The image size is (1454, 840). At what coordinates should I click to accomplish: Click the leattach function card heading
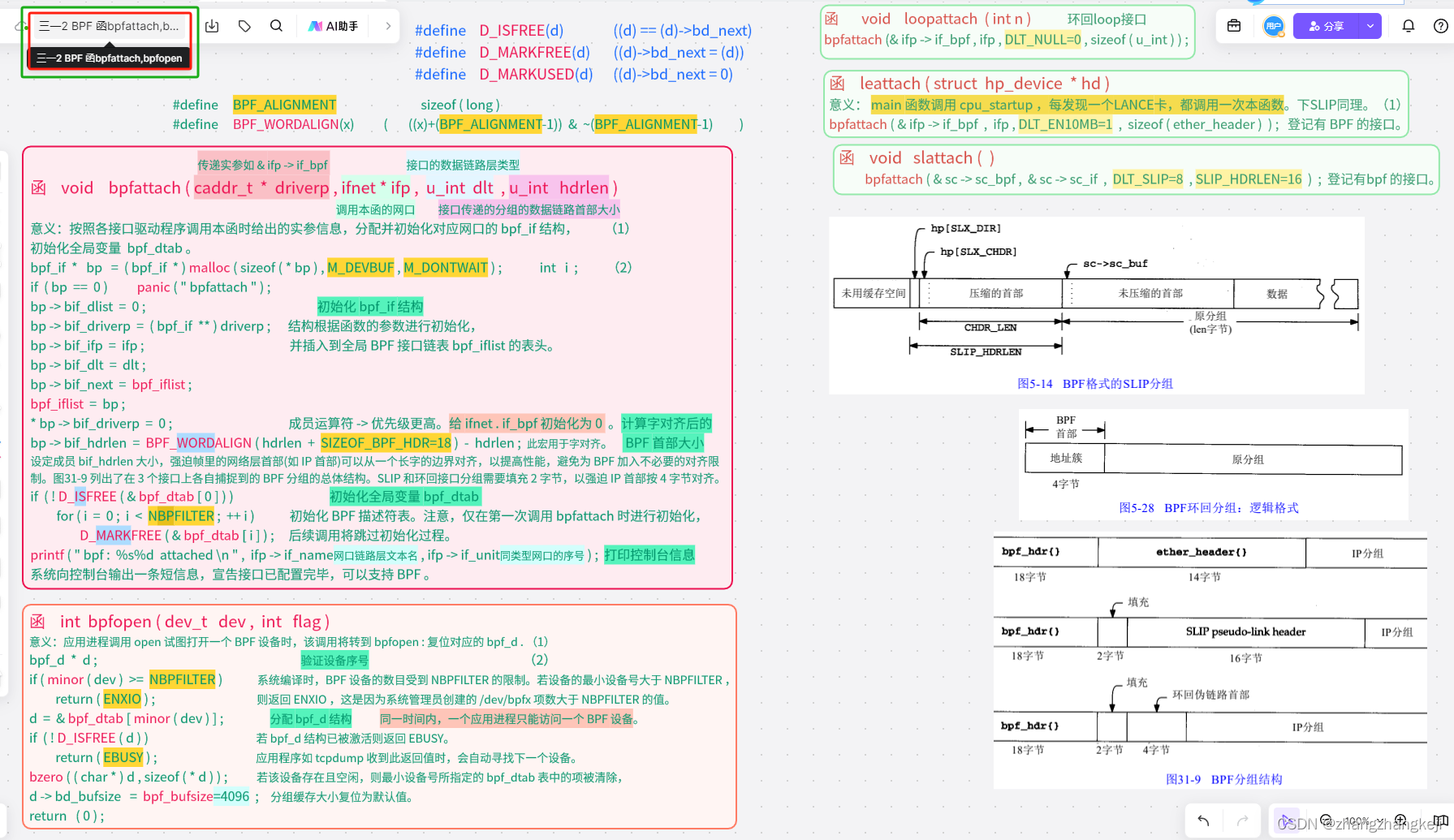click(x=969, y=84)
